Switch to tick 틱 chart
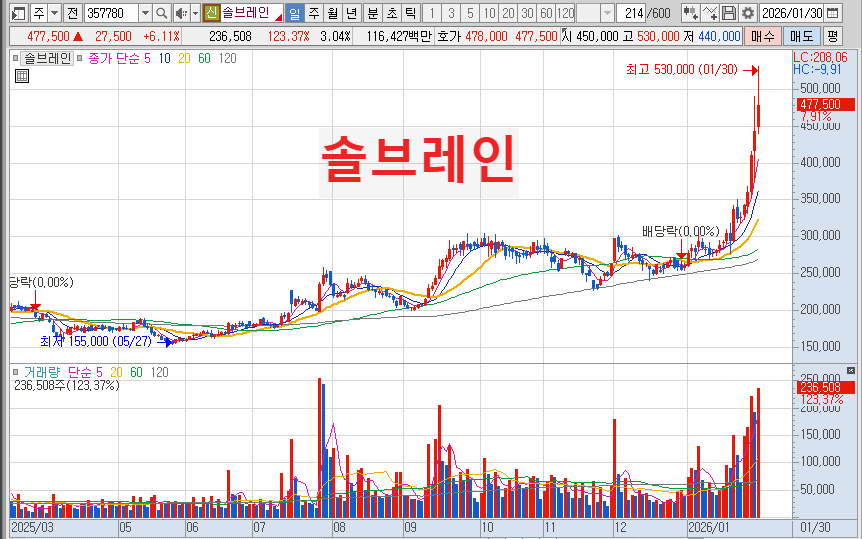The image size is (862, 539). [x=410, y=13]
